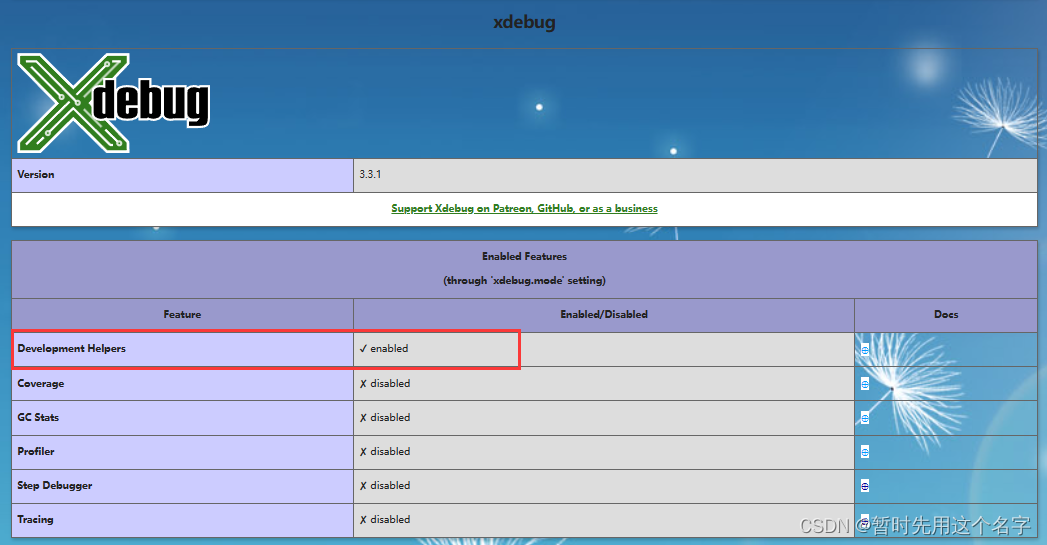
Task: Click the Xdebug logo image
Action: coord(114,103)
